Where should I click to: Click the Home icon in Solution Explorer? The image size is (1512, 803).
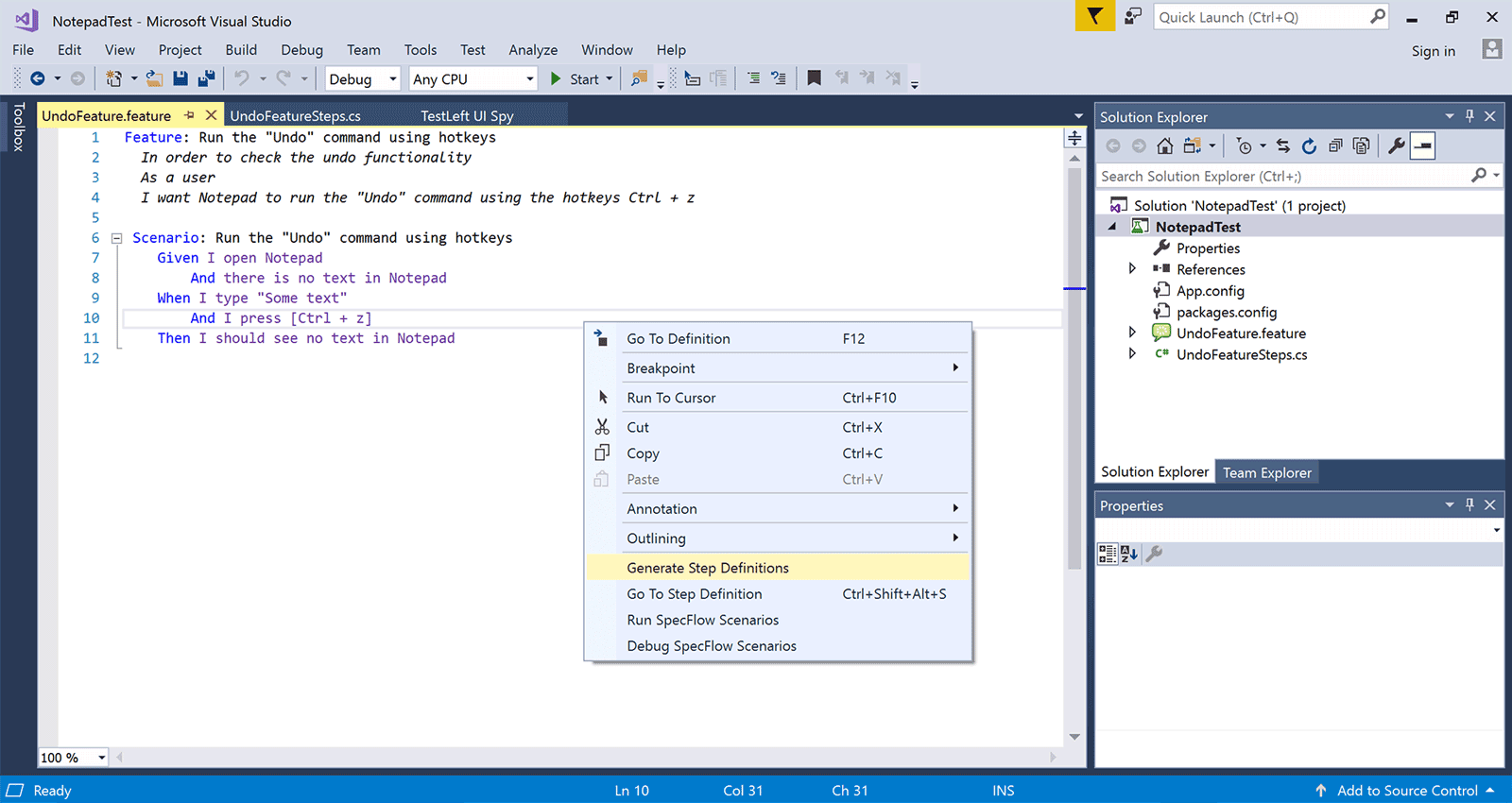(1165, 145)
